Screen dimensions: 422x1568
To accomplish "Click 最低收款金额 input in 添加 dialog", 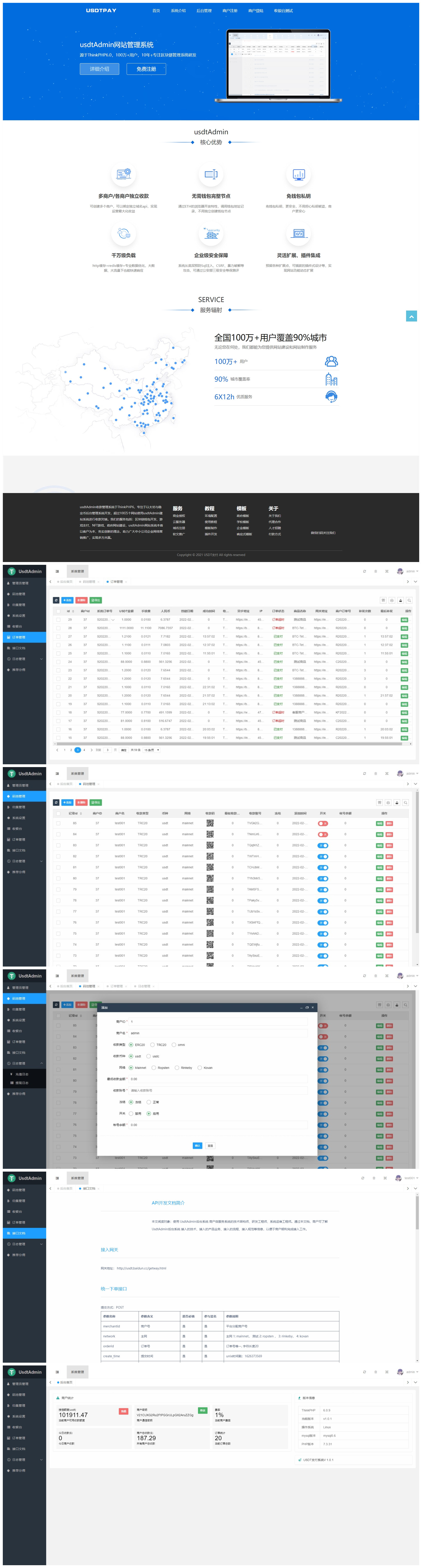I will tap(218, 1079).
